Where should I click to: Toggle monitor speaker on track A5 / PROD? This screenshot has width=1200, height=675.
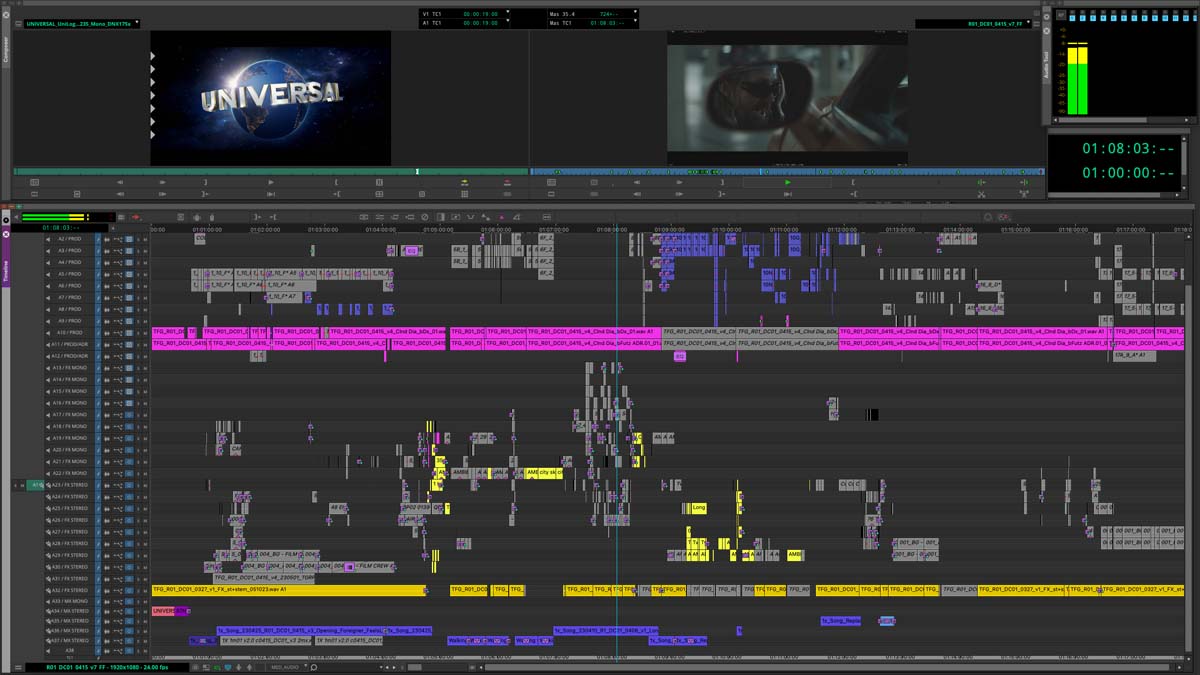[48, 274]
